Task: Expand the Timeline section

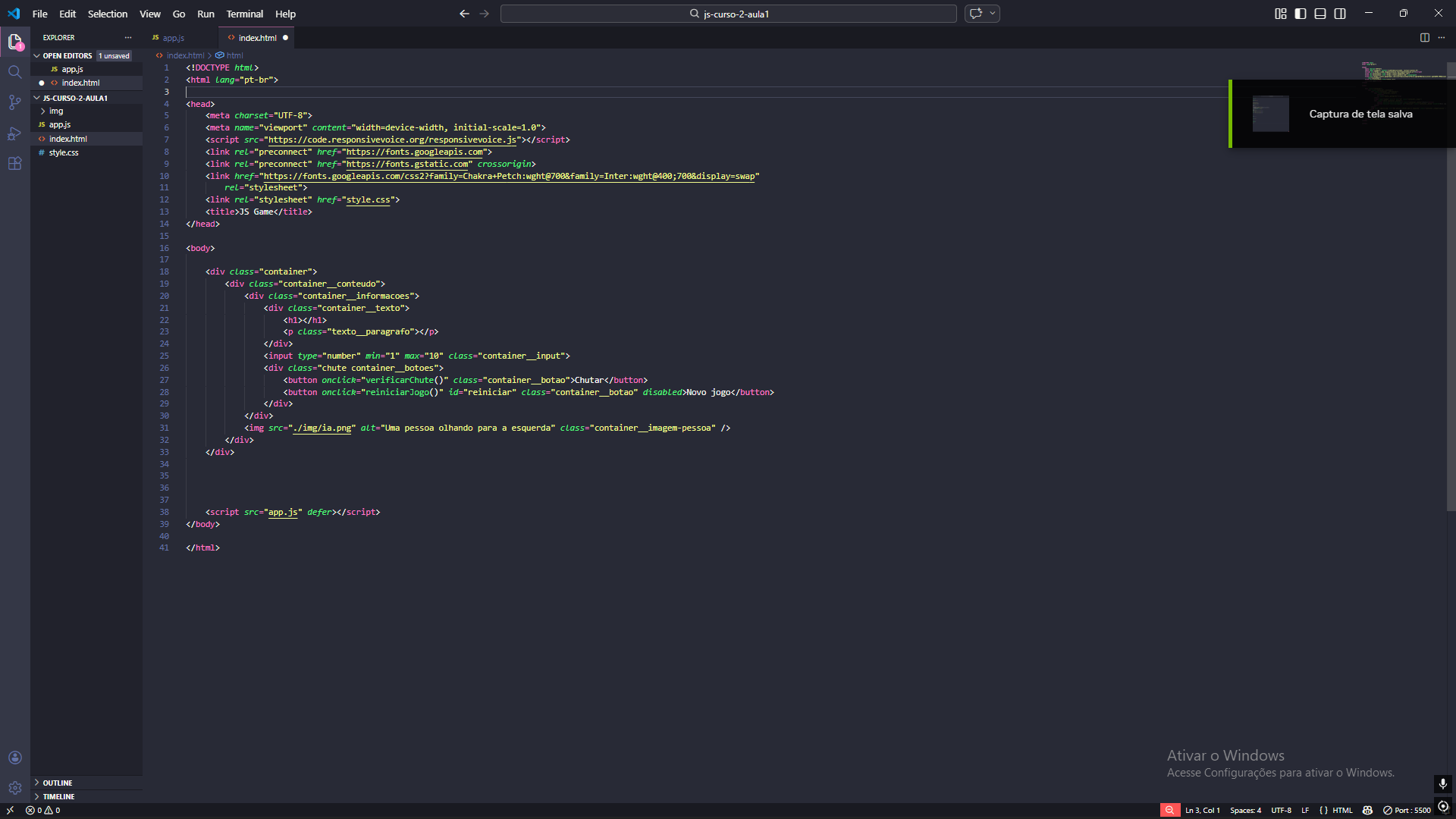Action: (x=58, y=796)
